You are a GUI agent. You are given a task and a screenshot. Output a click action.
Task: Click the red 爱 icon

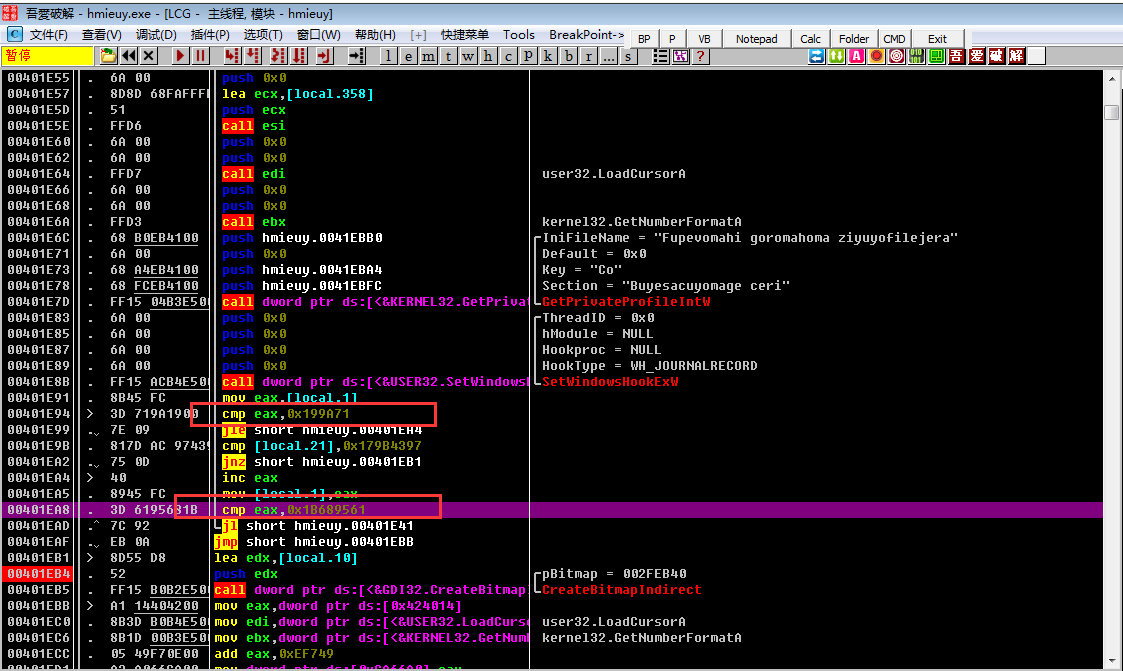977,56
